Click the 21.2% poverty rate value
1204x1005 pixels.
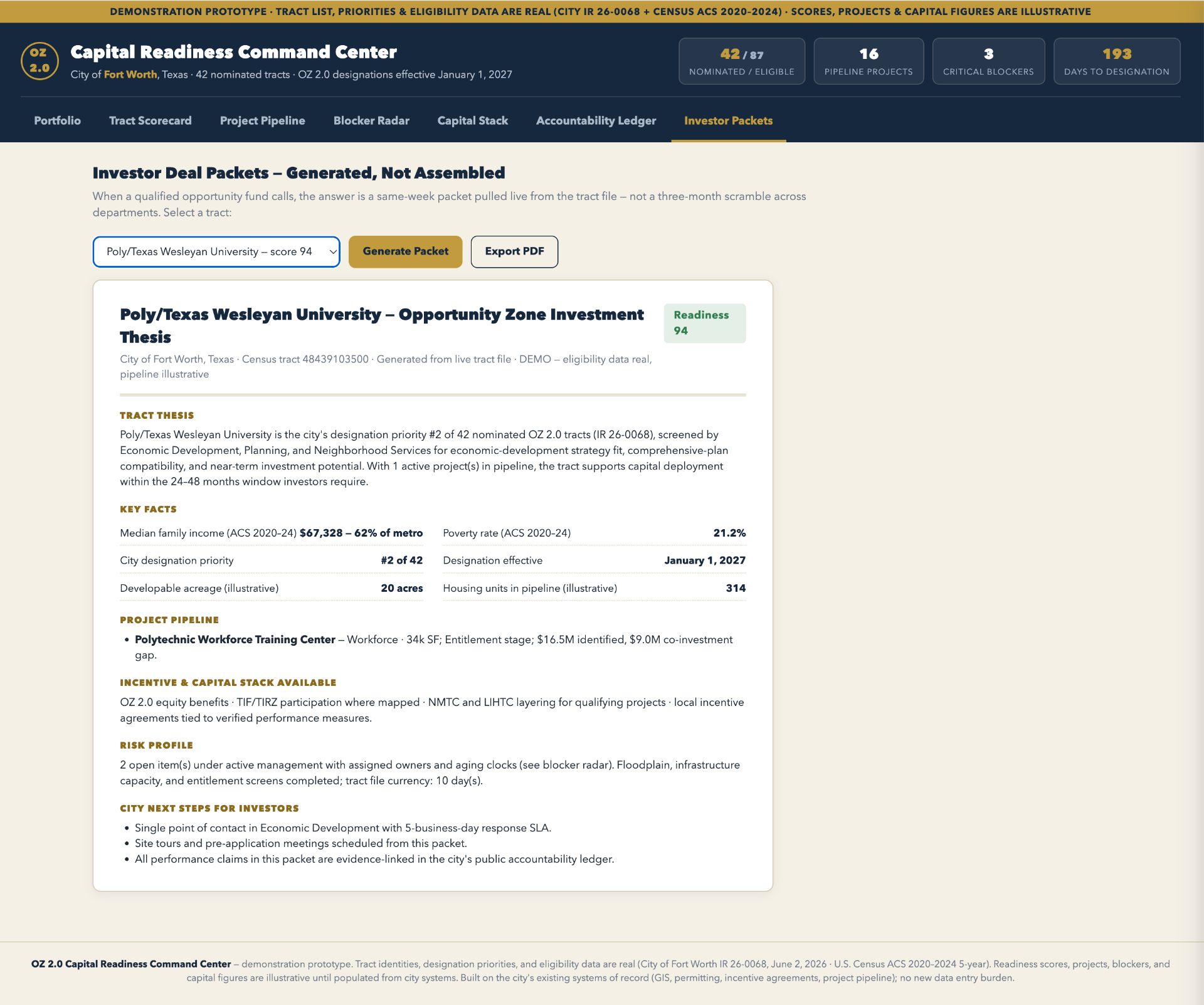[729, 533]
